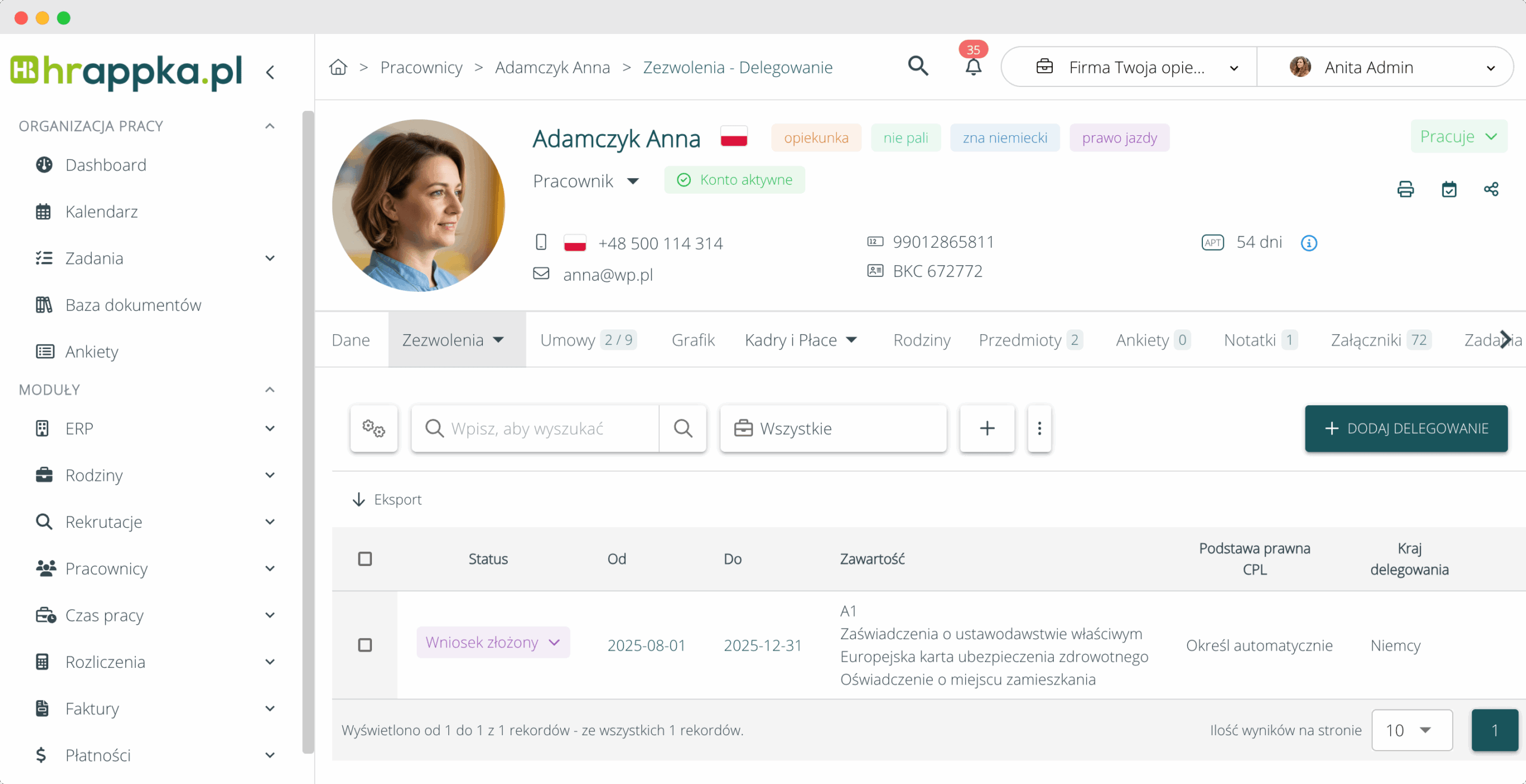Screen dimensions: 1526x784
Task: Select the Wniosek złożony row checkbox
Action: 365,645
